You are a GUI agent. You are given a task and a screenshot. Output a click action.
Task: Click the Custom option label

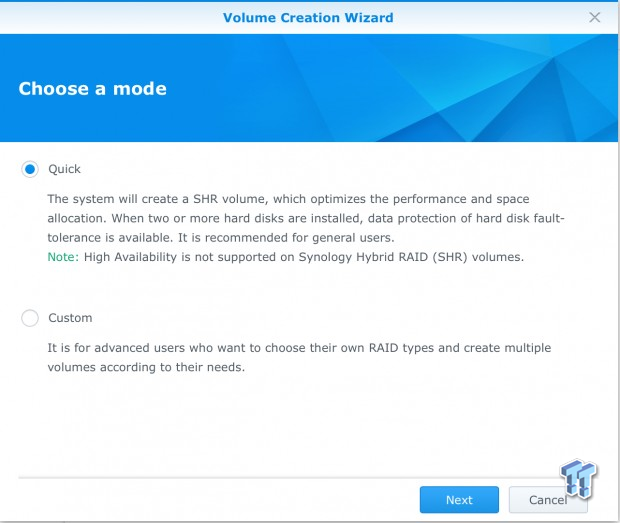coord(70,318)
